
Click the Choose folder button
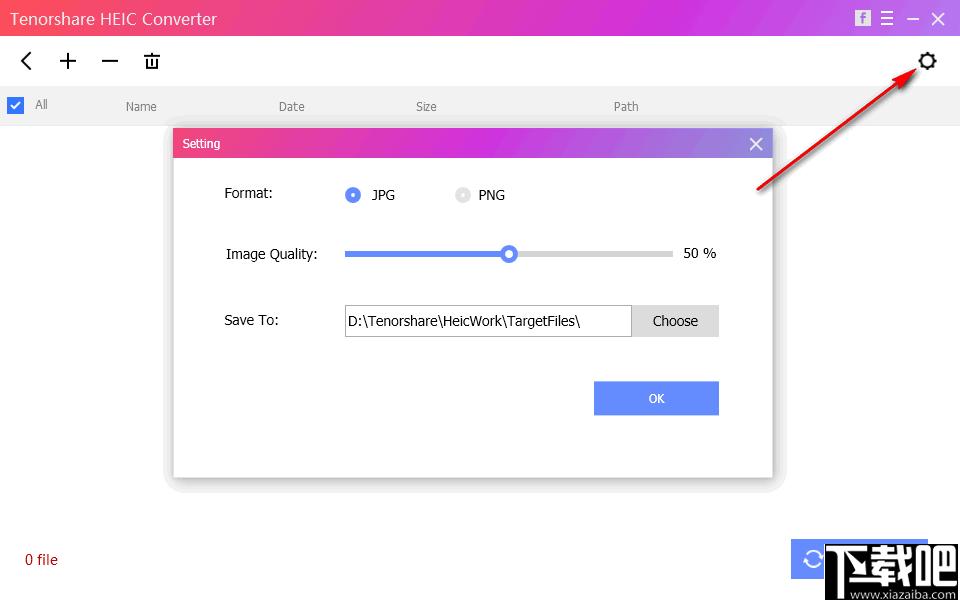click(675, 321)
